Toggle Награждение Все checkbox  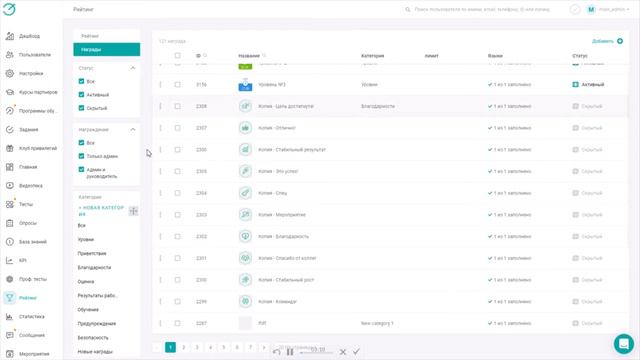coord(81,143)
